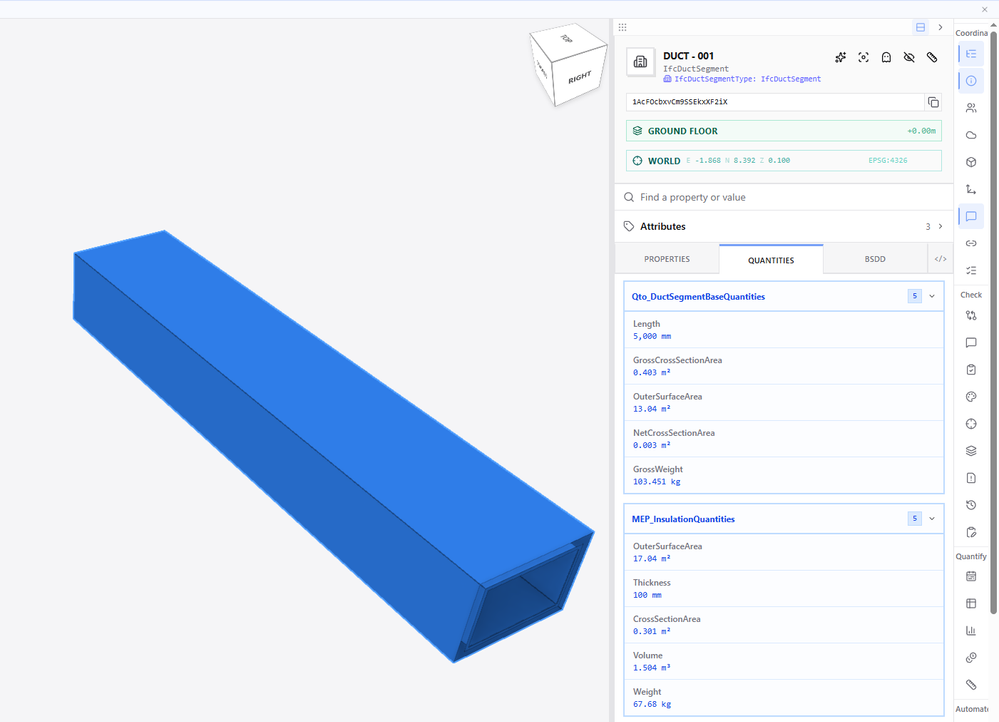Click the layers stack icon in sidebar
Screen dimensions: 999x722
(971, 451)
